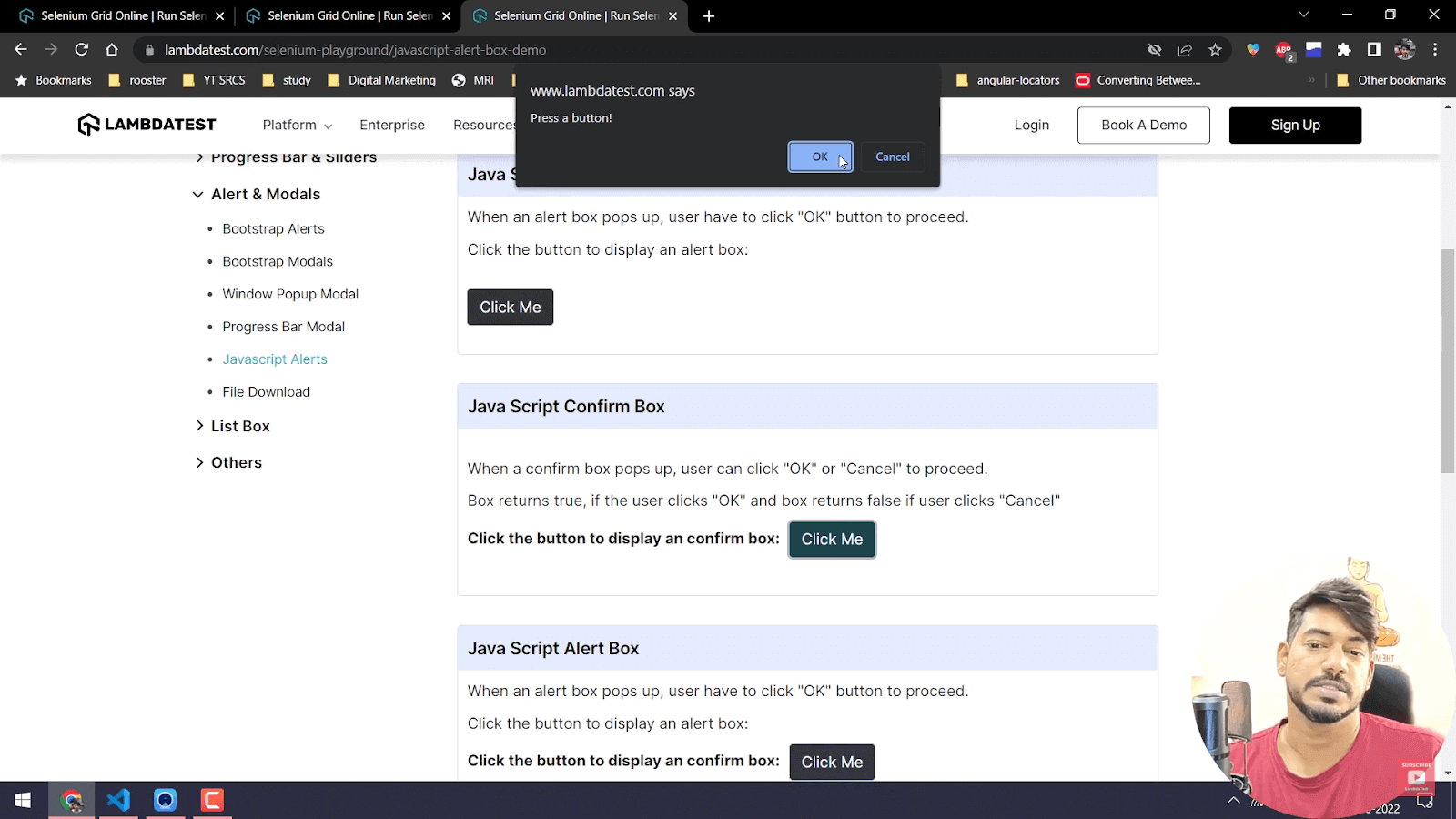
Task: Open the rooster bookmark folder
Action: [137, 80]
